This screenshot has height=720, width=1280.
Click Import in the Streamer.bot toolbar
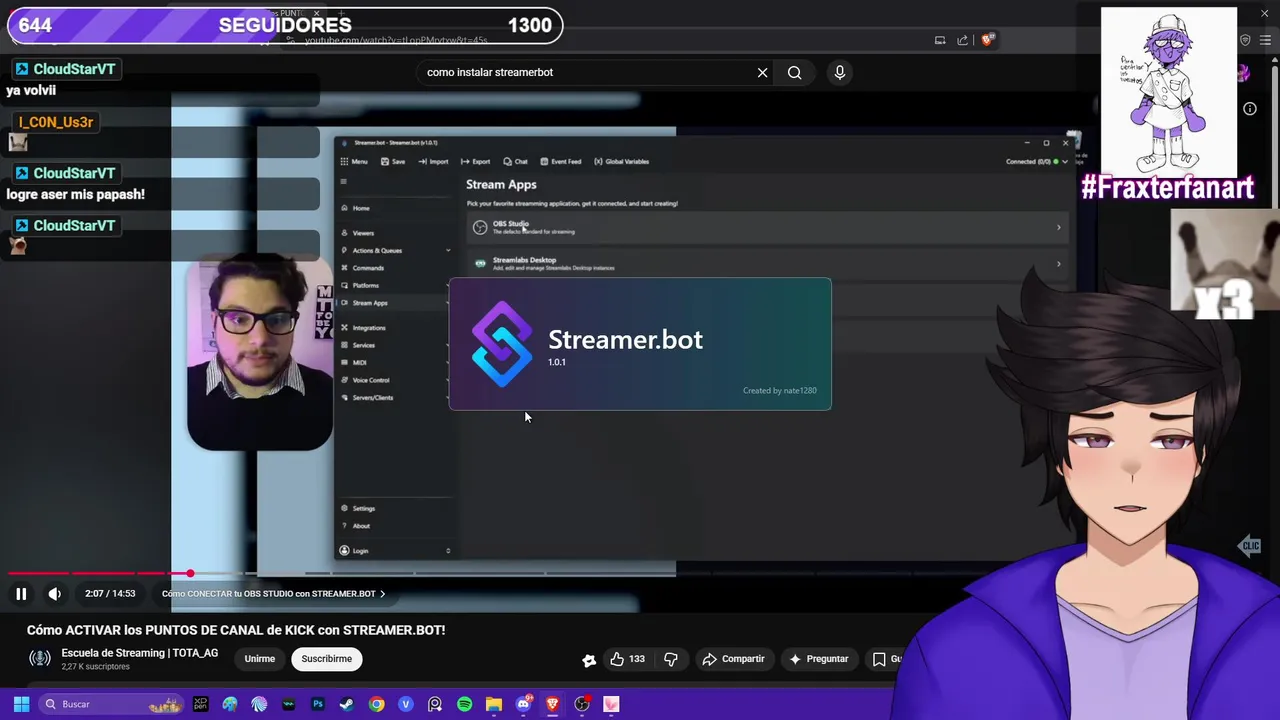pos(433,161)
